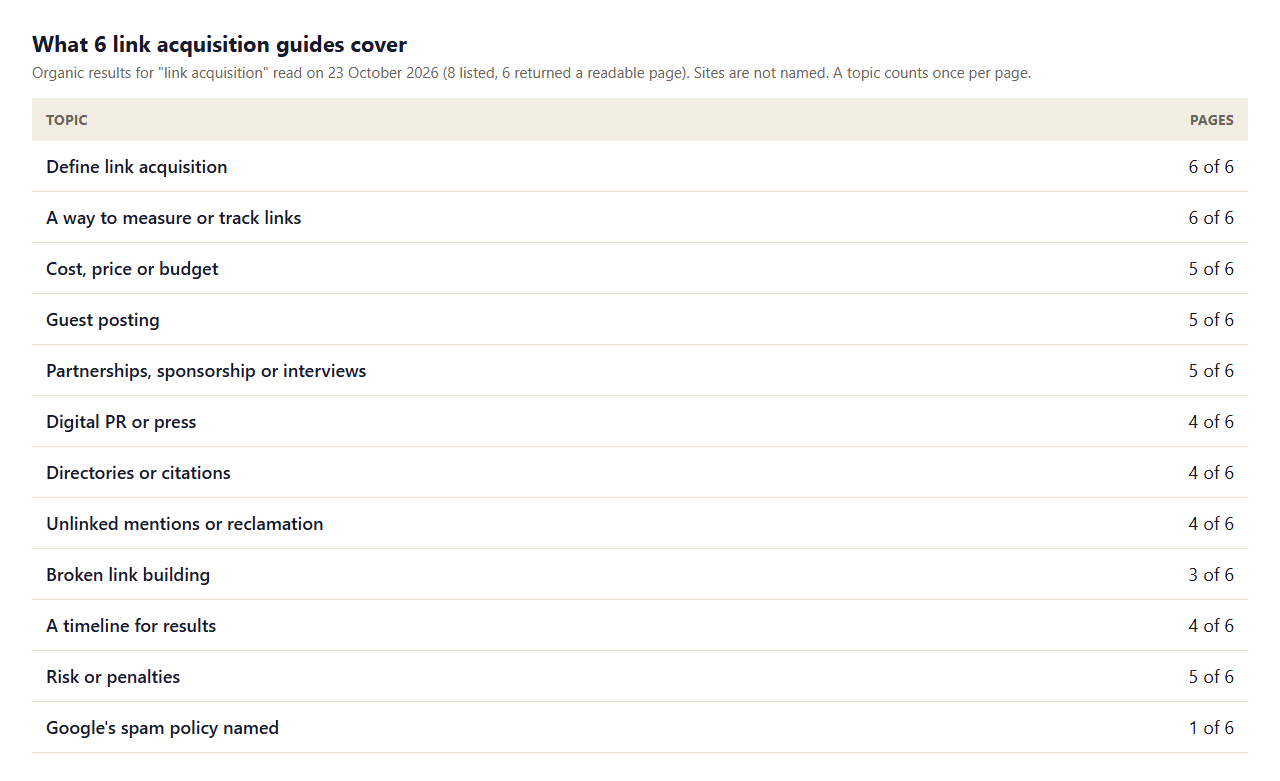Select "A way to measure or track links"

(174, 218)
